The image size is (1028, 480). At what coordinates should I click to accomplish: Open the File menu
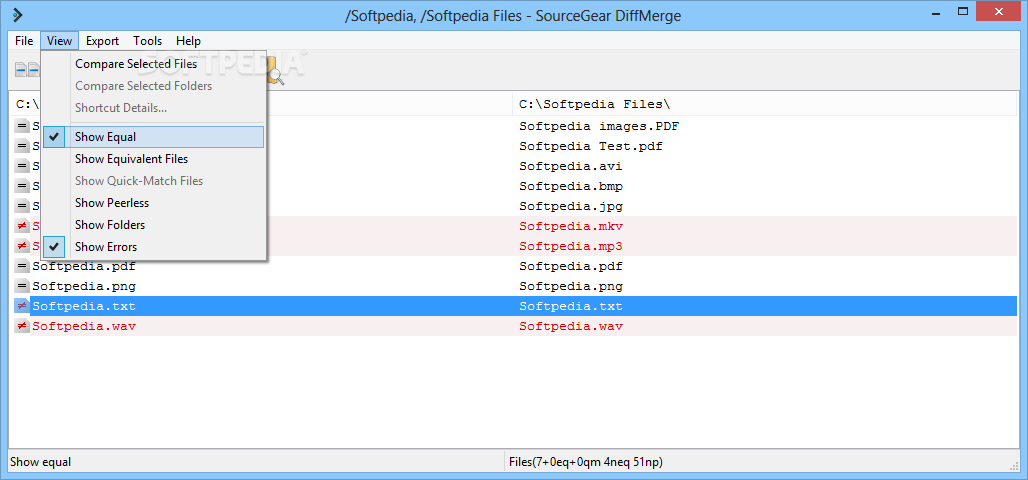coord(24,41)
